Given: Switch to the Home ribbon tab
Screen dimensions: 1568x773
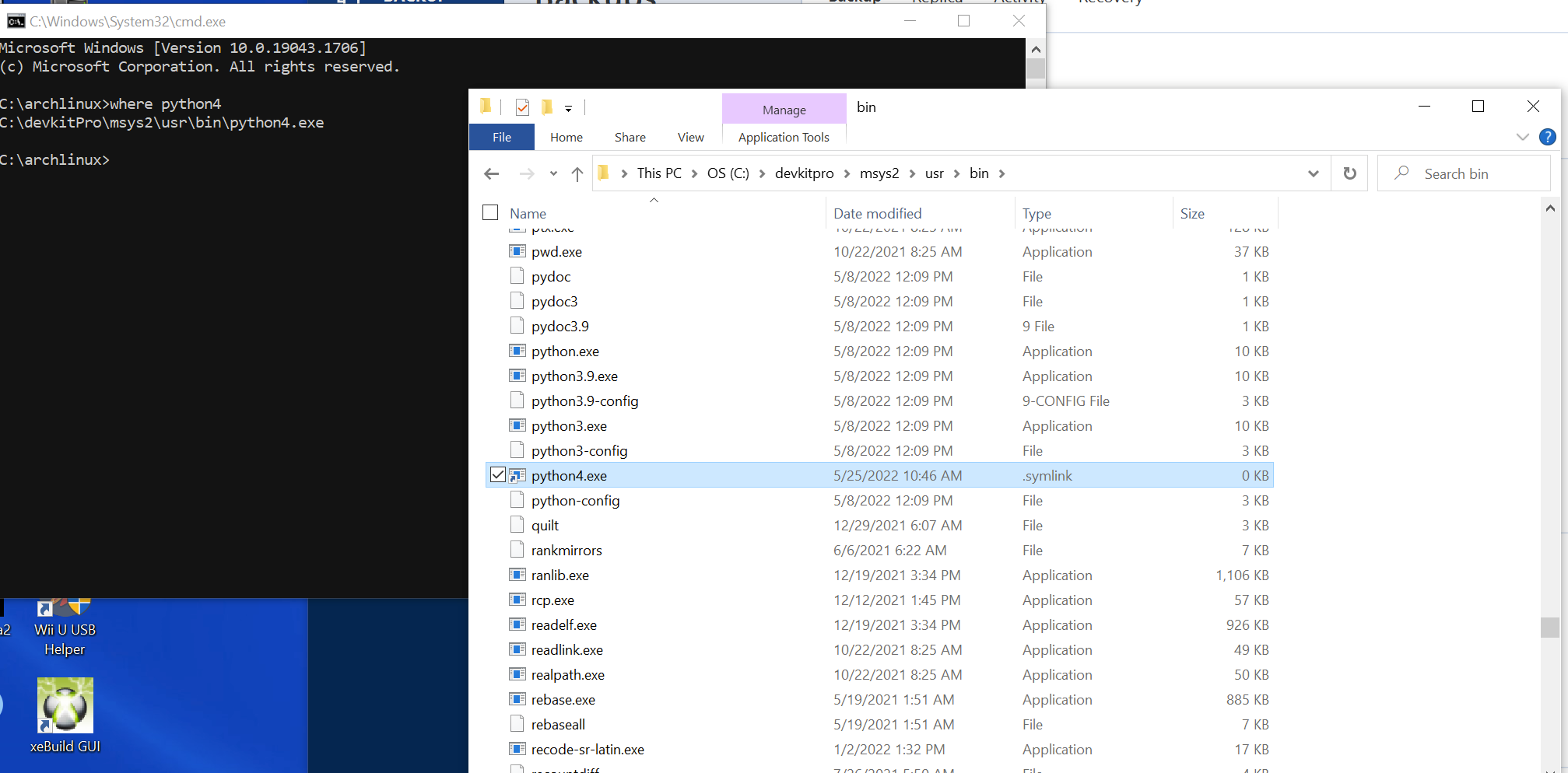Looking at the screenshot, I should click(x=567, y=137).
